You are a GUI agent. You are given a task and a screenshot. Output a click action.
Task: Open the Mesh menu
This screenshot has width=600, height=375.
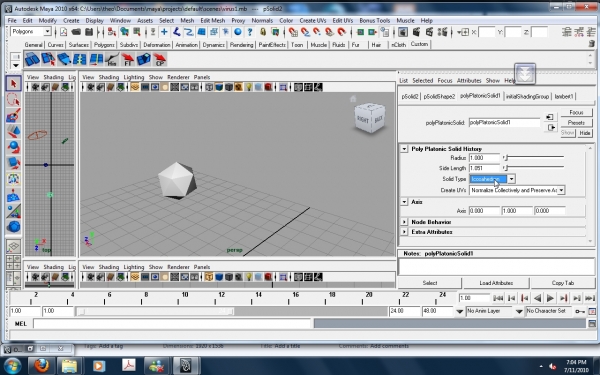(x=187, y=20)
